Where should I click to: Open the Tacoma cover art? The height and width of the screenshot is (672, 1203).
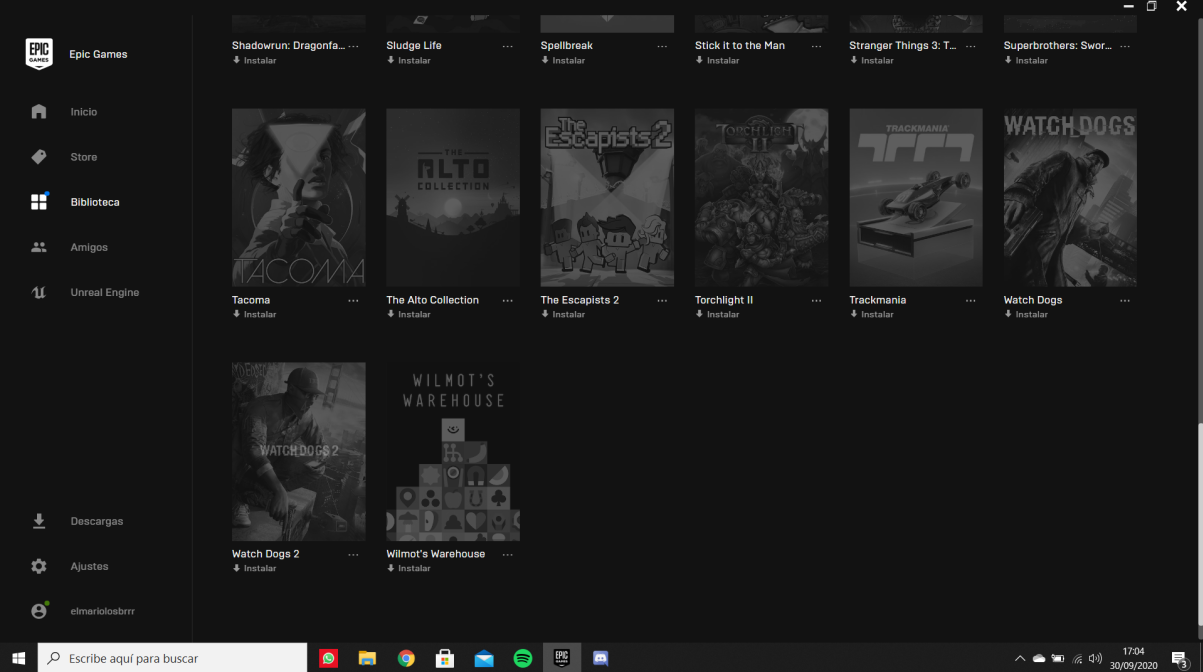pos(298,198)
